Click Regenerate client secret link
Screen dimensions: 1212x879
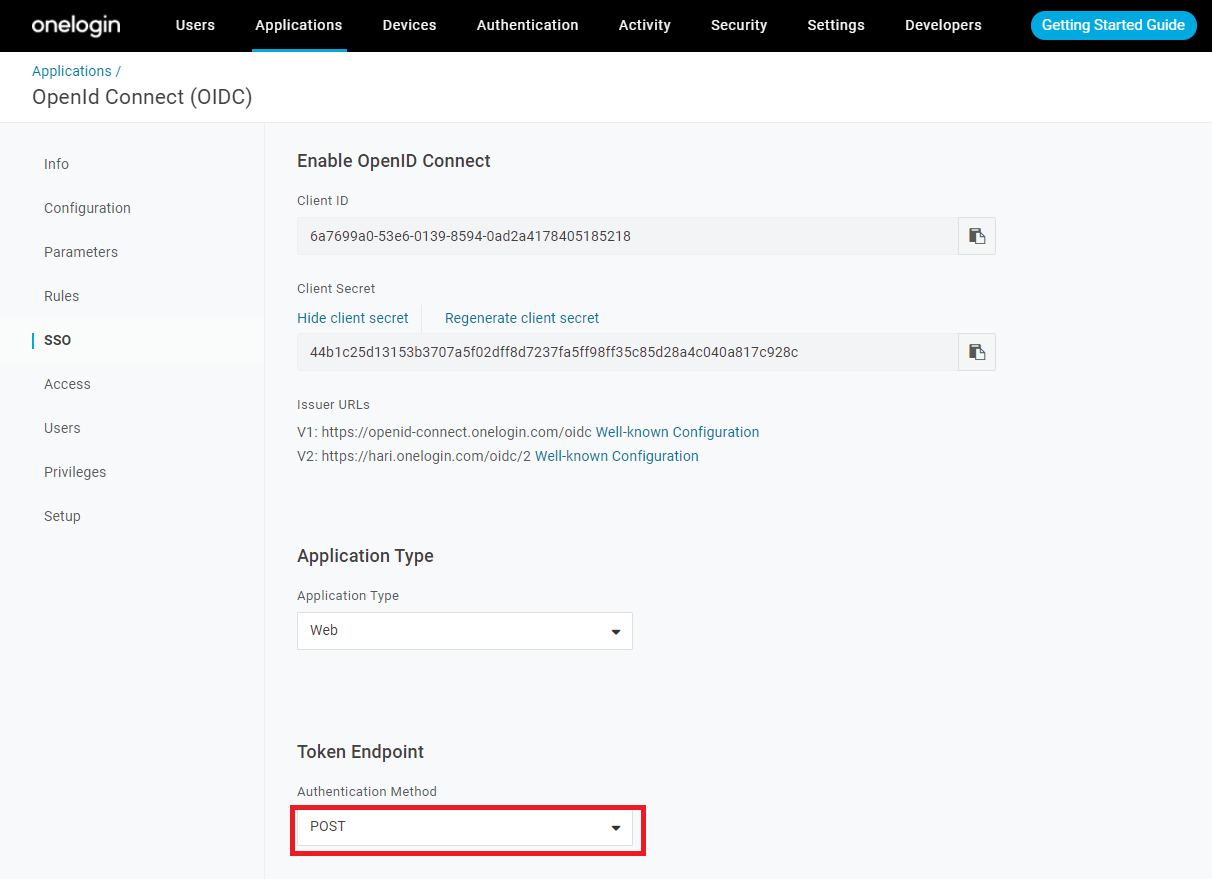pos(522,318)
